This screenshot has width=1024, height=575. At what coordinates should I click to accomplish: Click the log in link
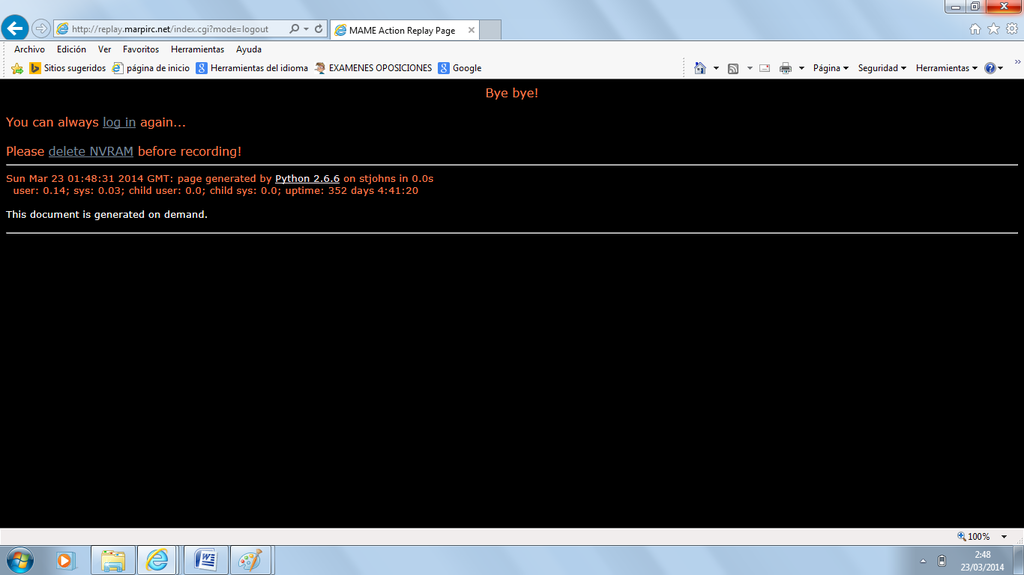tap(119, 122)
